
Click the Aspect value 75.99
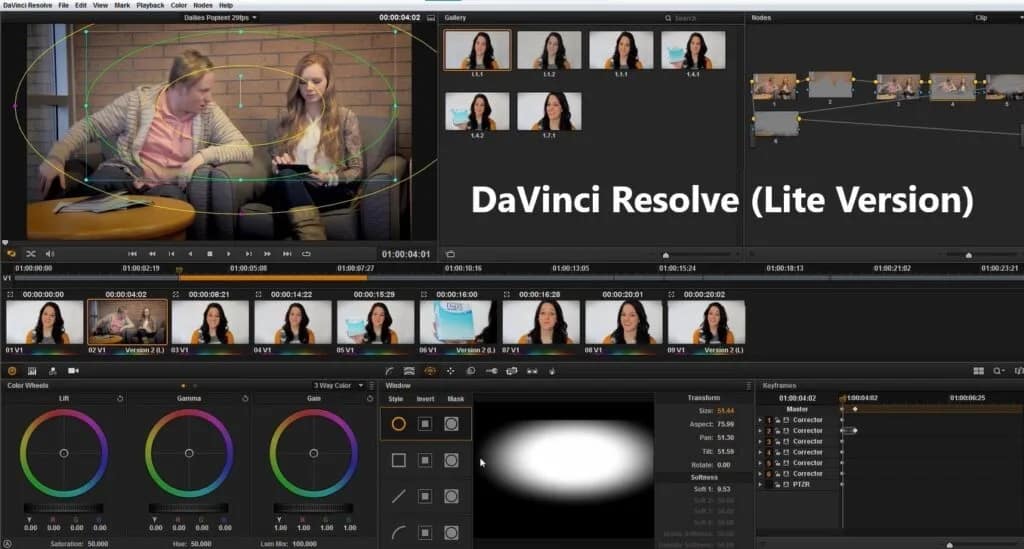tap(726, 424)
